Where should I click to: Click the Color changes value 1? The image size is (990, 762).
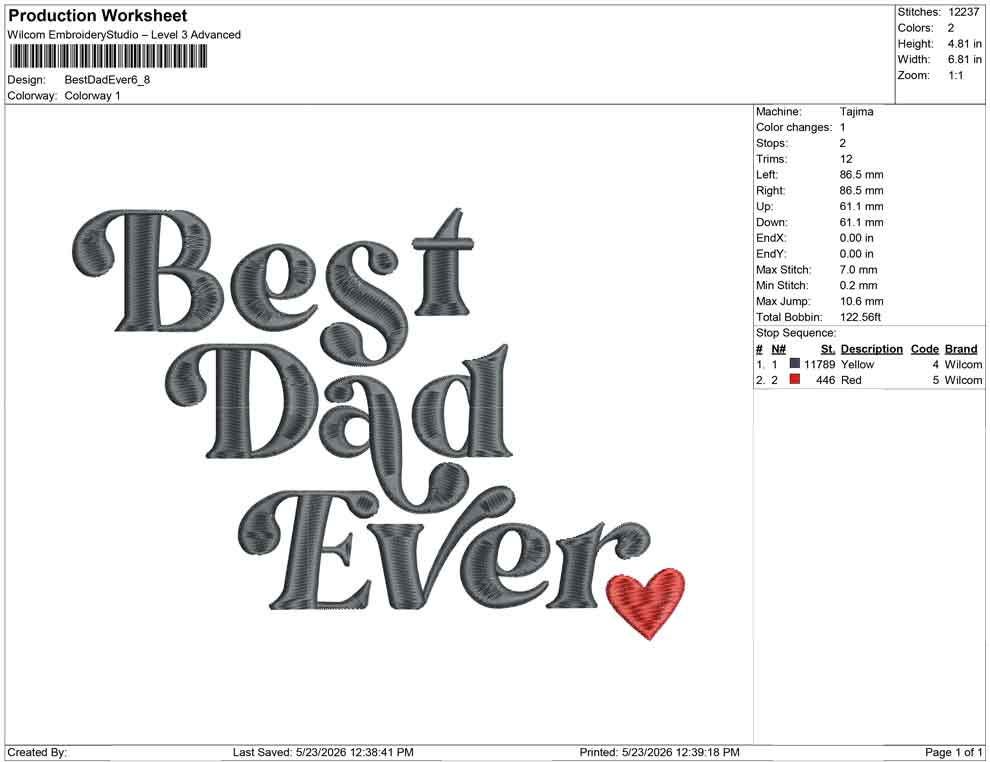coord(843,128)
